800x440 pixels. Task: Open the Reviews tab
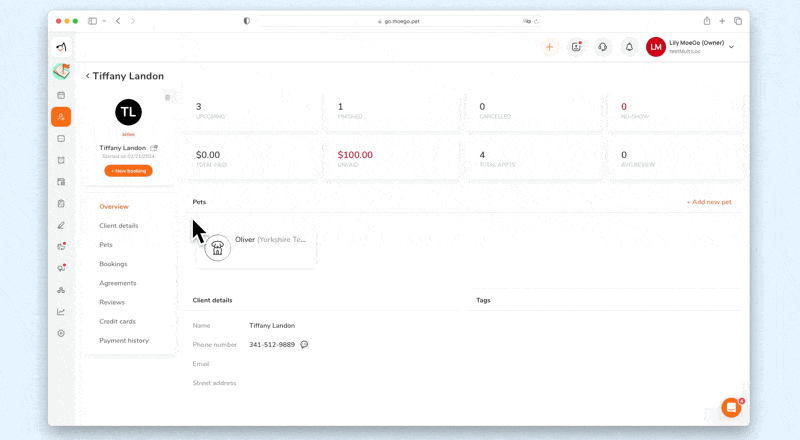pos(112,302)
